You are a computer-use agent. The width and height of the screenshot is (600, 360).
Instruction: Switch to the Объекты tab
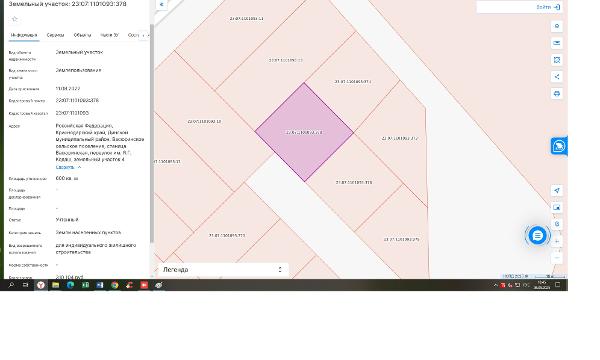82,35
